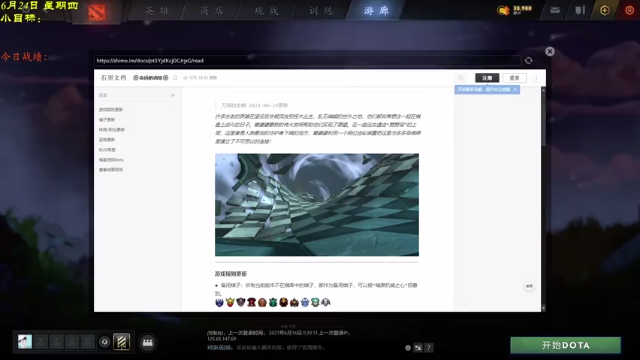Open the 英雄 heroes tab
Viewport: 640px width, 360px height.
(x=157, y=11)
